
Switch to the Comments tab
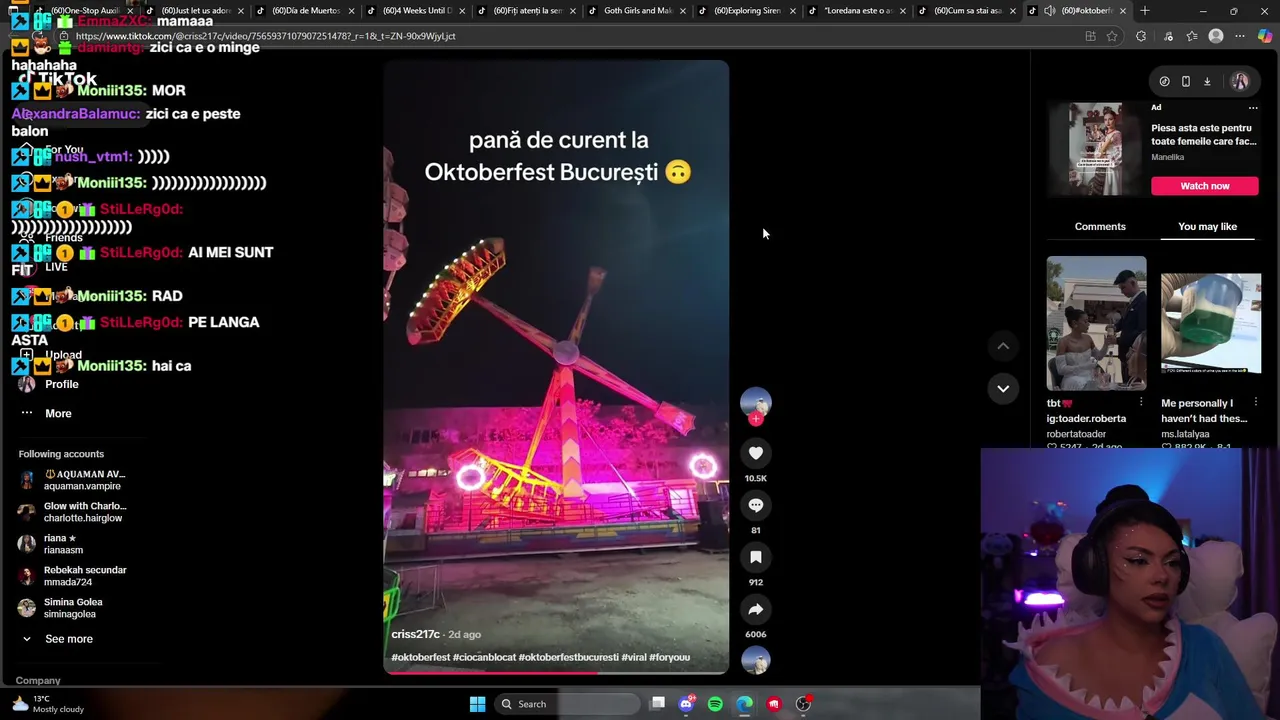[1100, 227]
